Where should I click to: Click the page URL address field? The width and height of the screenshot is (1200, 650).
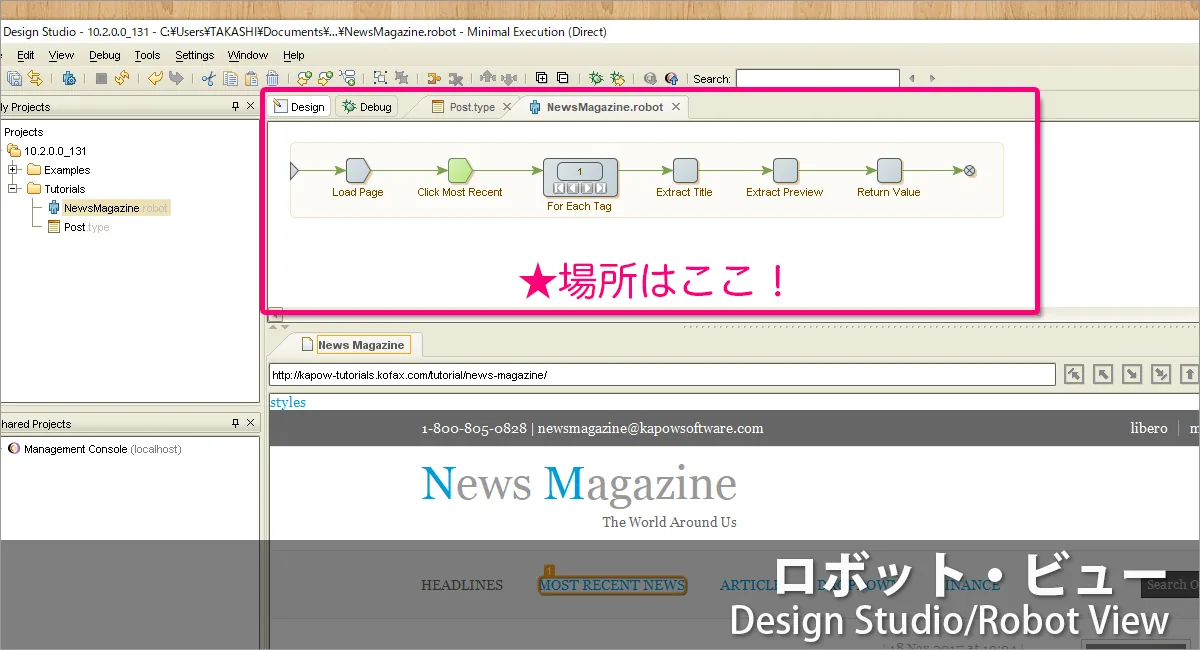click(x=662, y=375)
